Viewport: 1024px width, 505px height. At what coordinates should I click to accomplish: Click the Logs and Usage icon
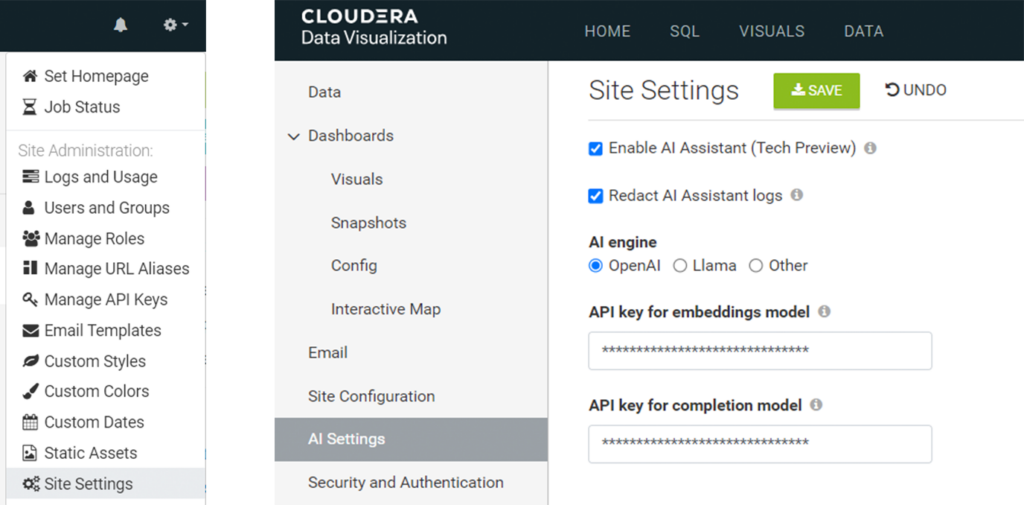30,177
